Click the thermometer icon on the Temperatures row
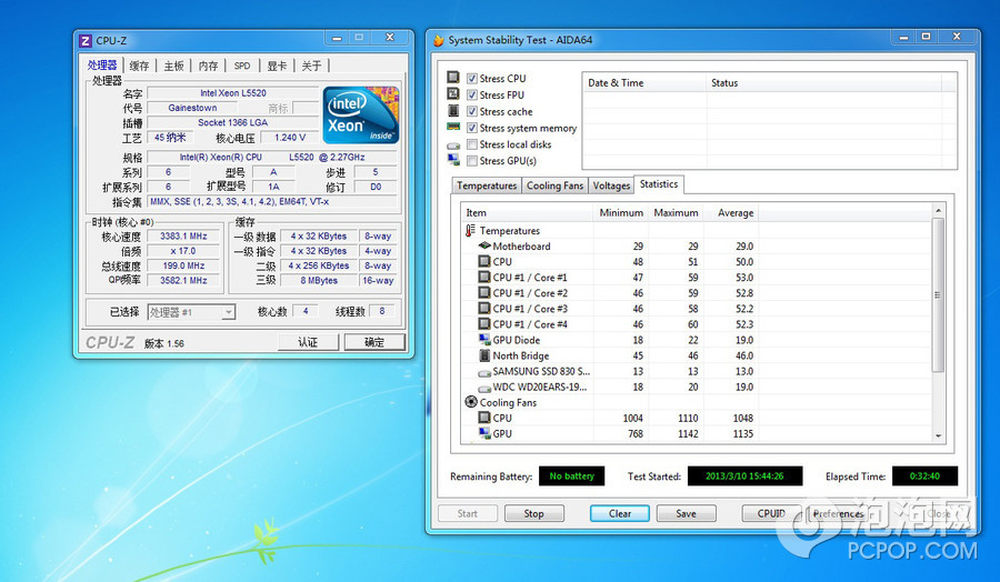The height and width of the screenshot is (582, 1000). coord(471,230)
